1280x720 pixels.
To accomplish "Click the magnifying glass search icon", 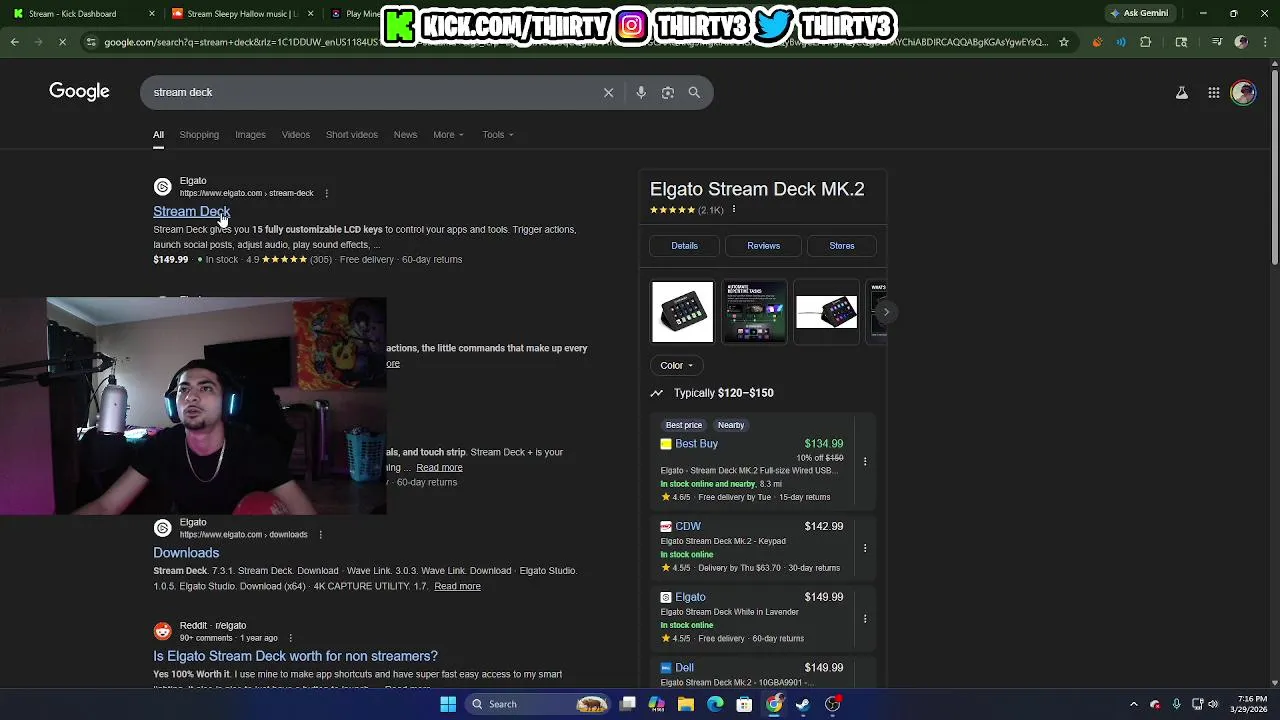I will pos(694,92).
